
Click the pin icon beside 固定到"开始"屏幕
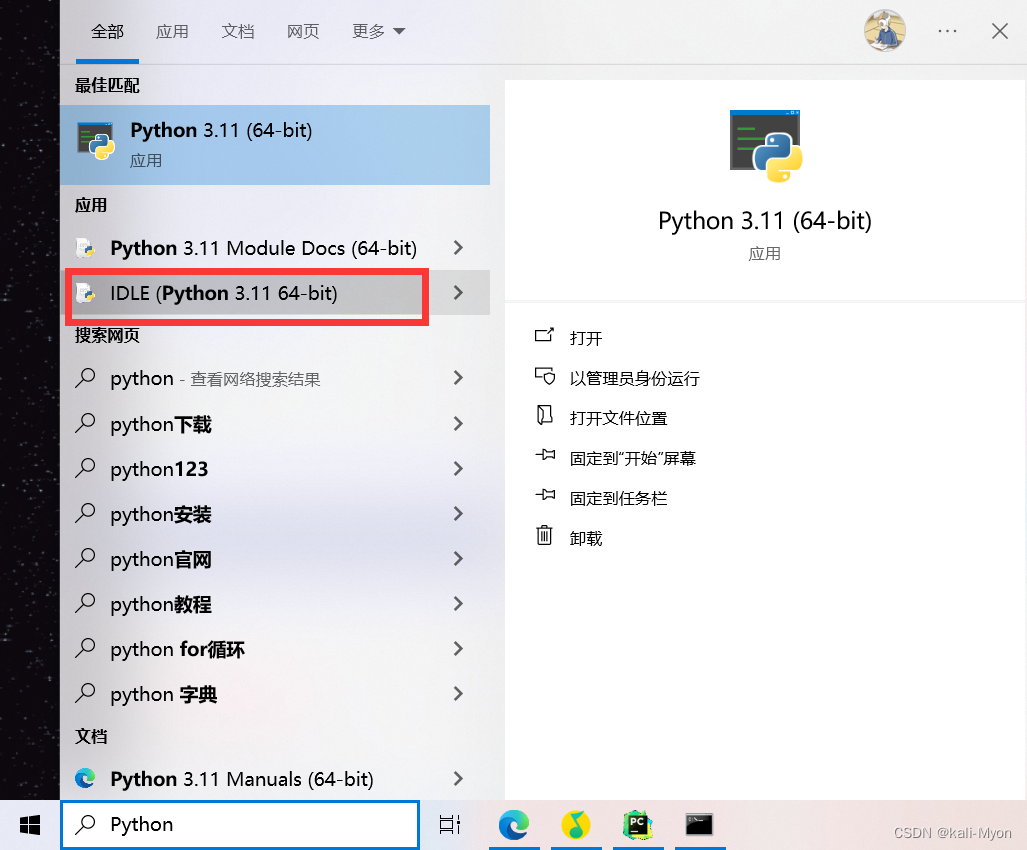click(x=545, y=454)
